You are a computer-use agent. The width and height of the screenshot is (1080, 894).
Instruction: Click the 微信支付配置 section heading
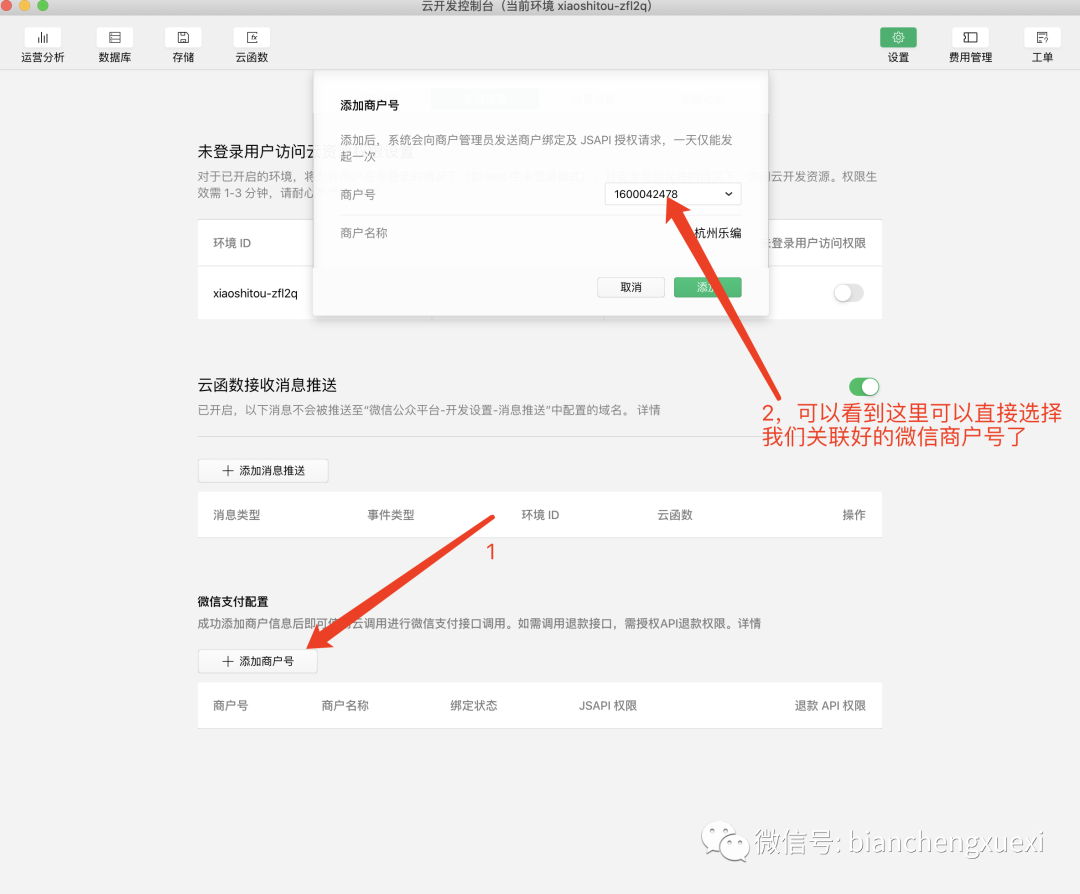pyautogui.click(x=233, y=601)
